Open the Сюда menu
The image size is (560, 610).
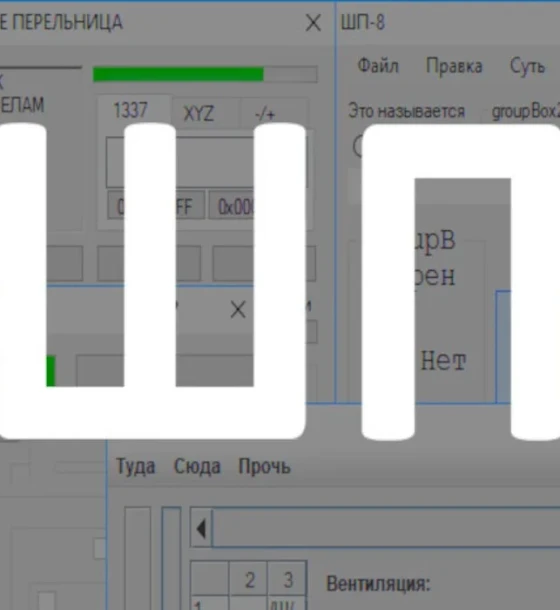(197, 466)
